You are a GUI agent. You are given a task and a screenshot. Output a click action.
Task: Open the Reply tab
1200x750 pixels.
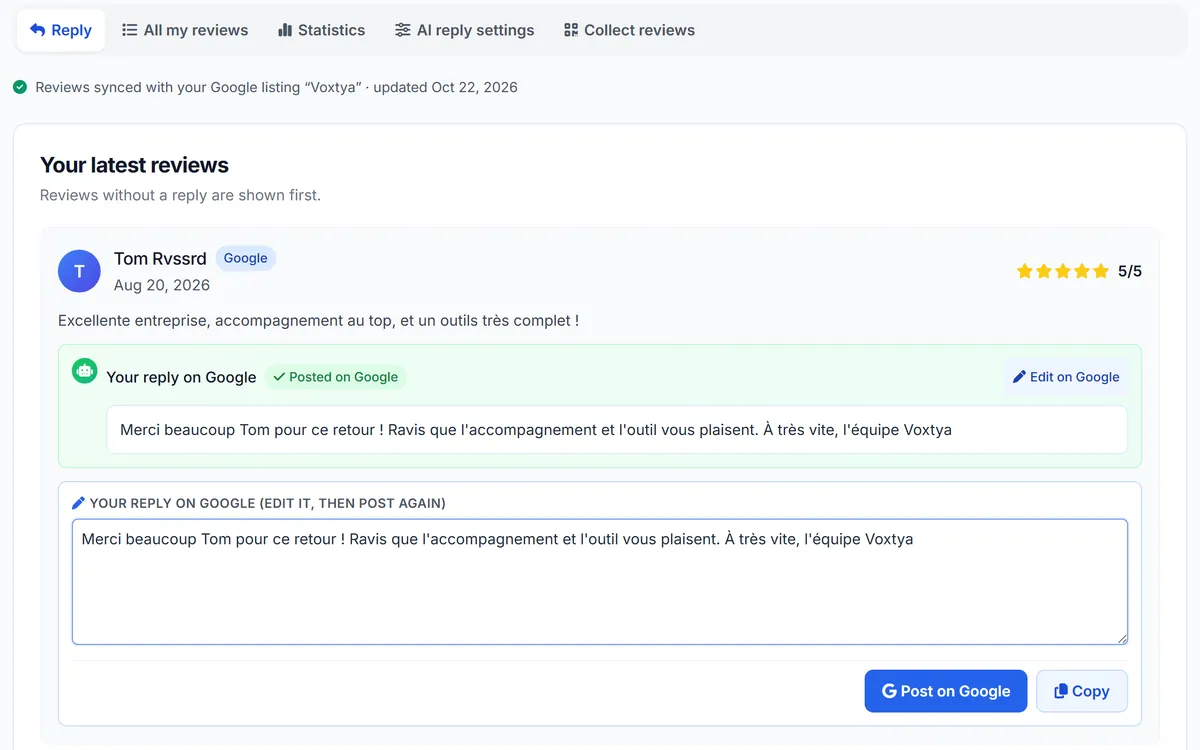tap(61, 30)
